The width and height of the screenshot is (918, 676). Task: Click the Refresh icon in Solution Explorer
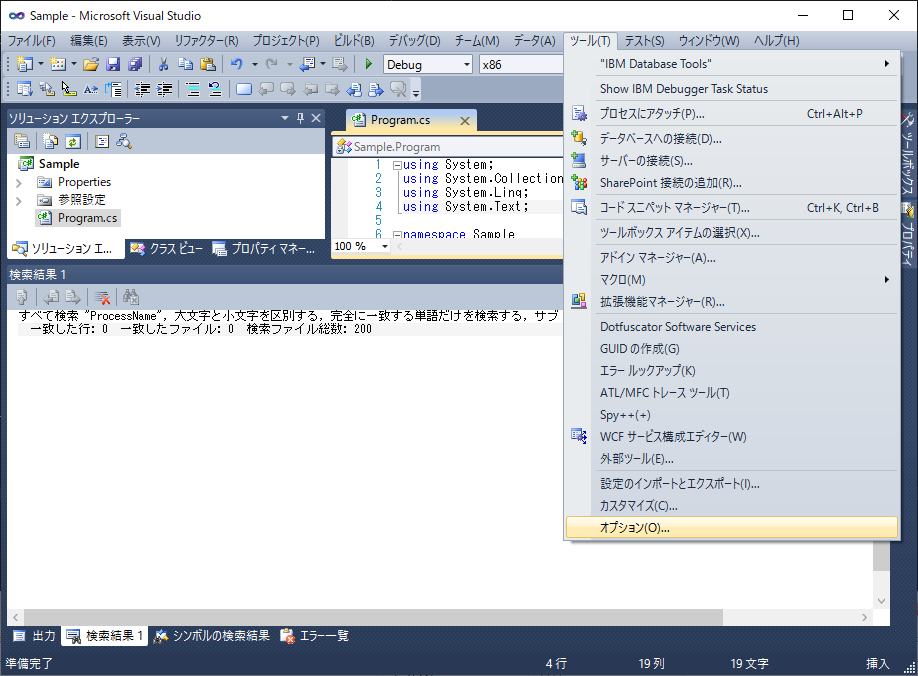[x=73, y=141]
